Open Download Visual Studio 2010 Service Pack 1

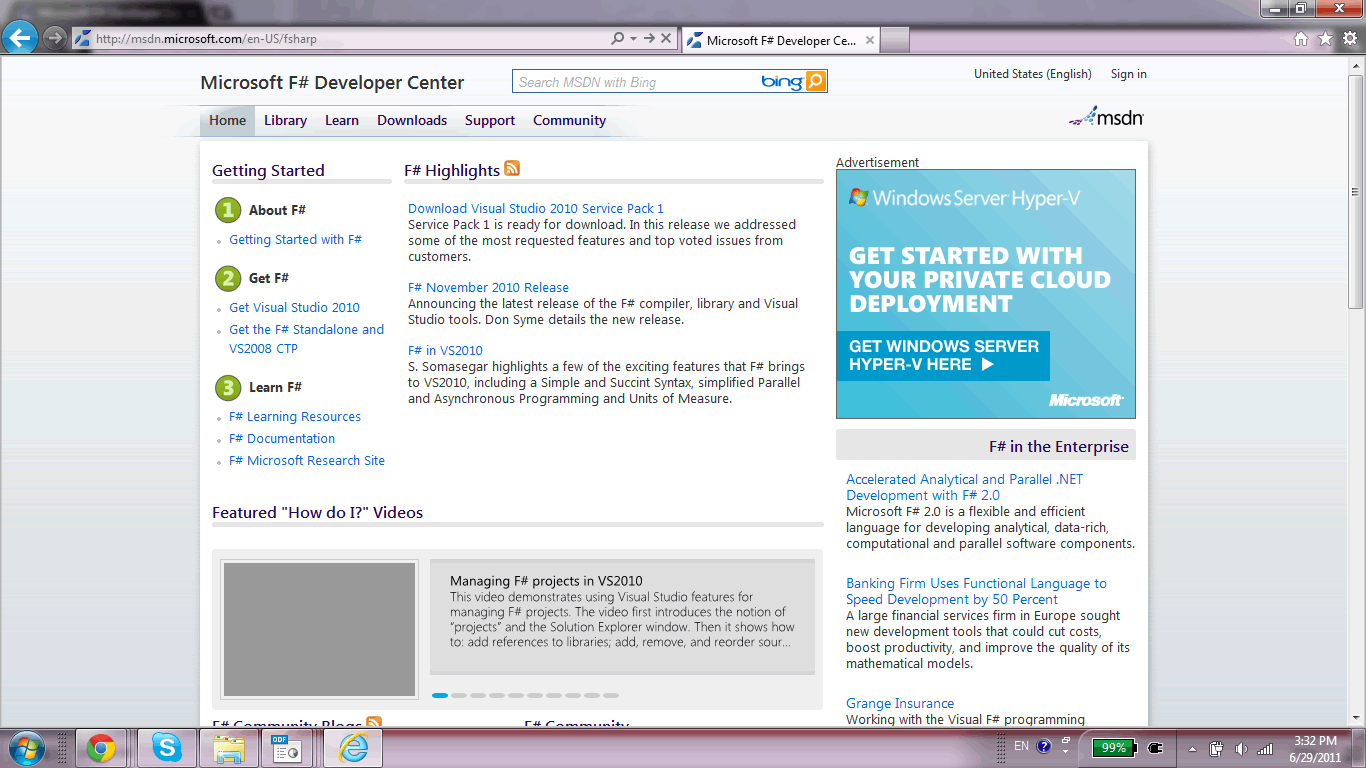click(536, 209)
